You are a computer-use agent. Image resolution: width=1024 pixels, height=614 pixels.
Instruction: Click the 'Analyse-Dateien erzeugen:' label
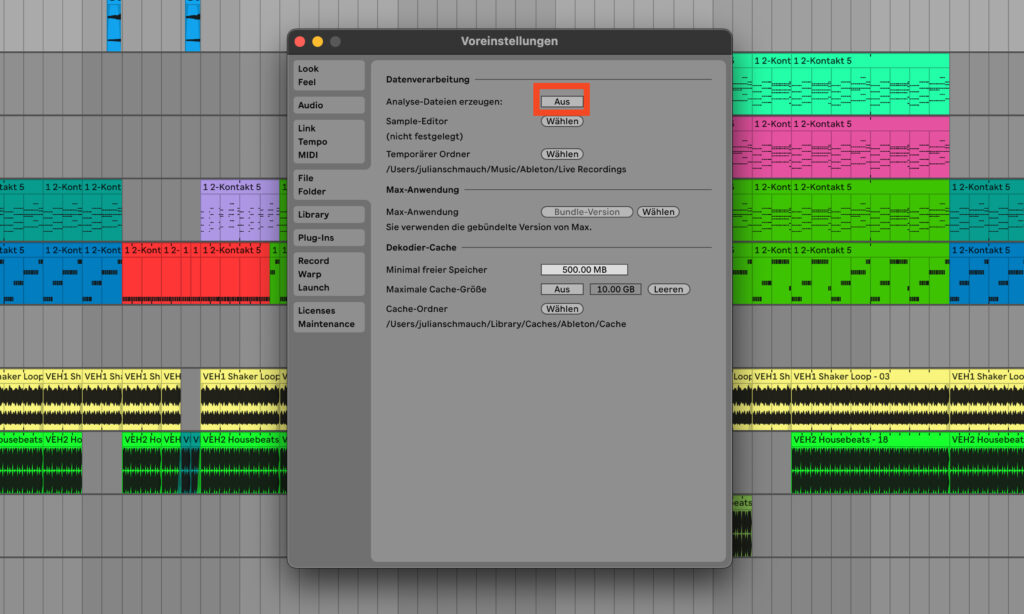click(443, 102)
